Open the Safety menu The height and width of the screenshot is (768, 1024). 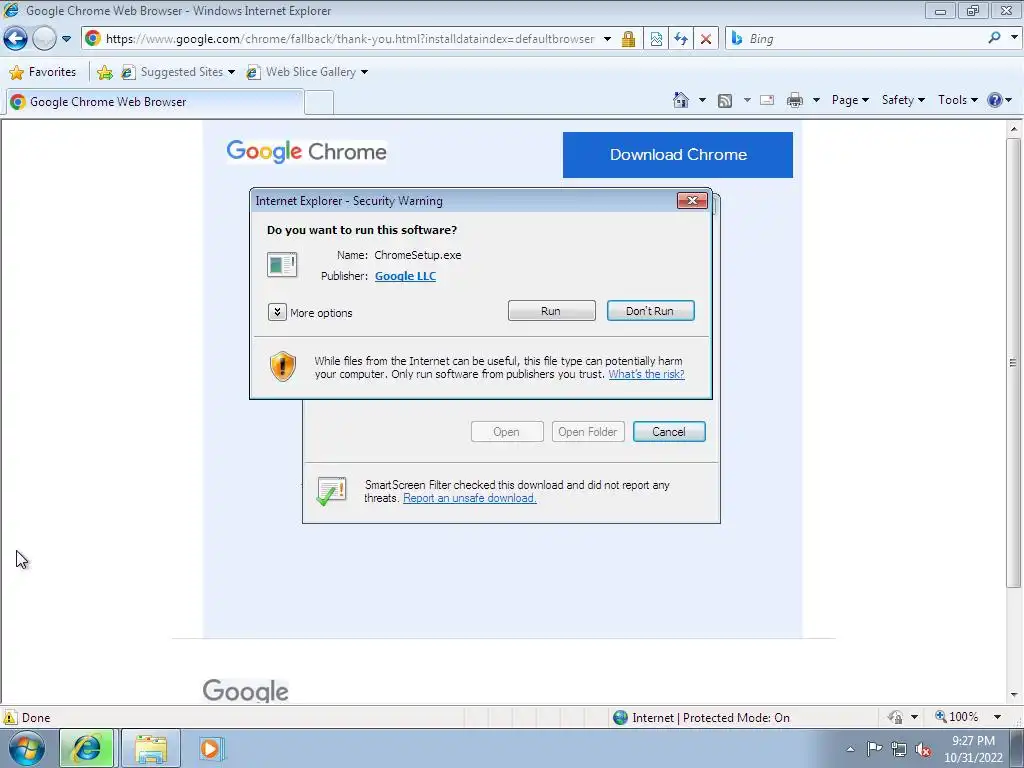tap(903, 100)
